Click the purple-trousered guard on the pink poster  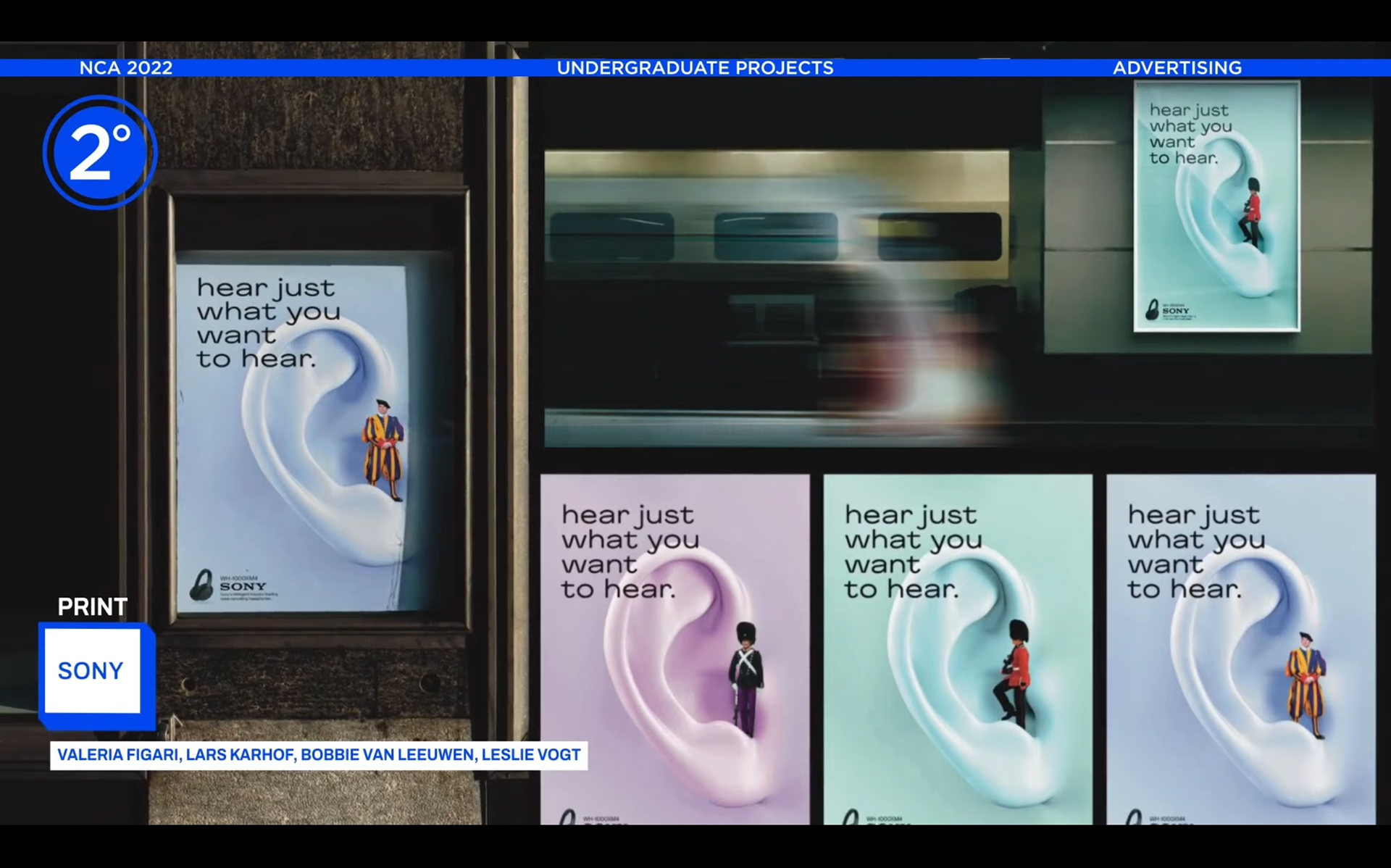(745, 678)
